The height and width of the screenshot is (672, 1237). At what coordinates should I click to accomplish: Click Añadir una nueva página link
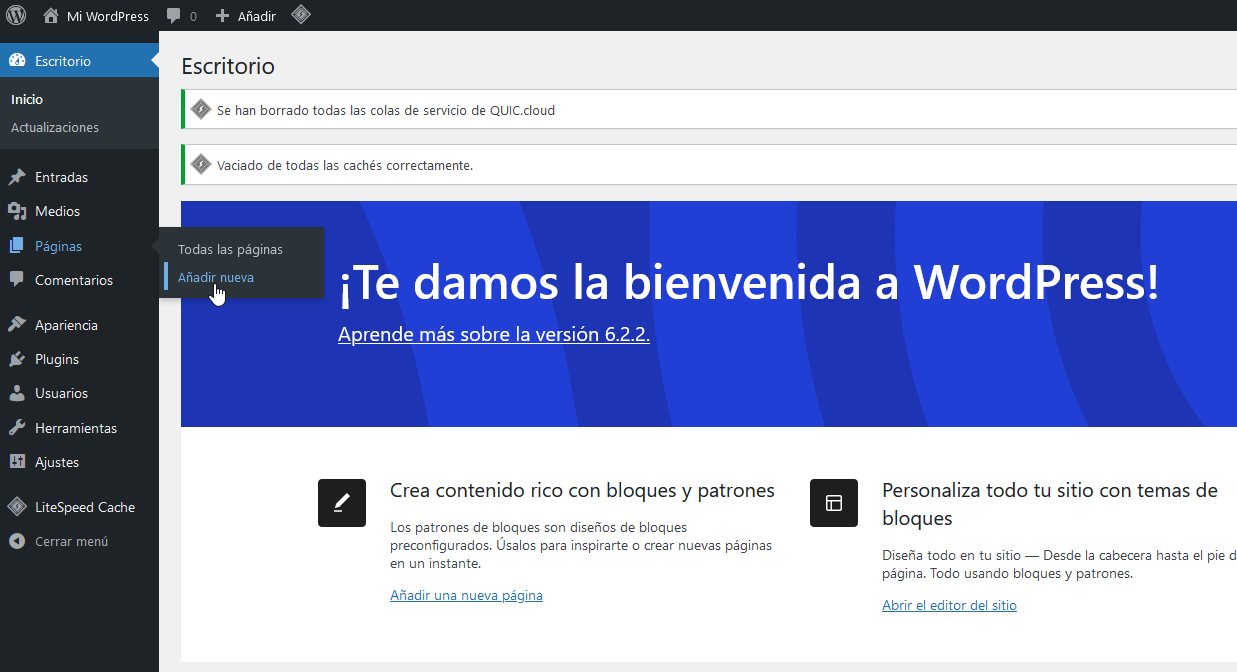[x=466, y=595]
